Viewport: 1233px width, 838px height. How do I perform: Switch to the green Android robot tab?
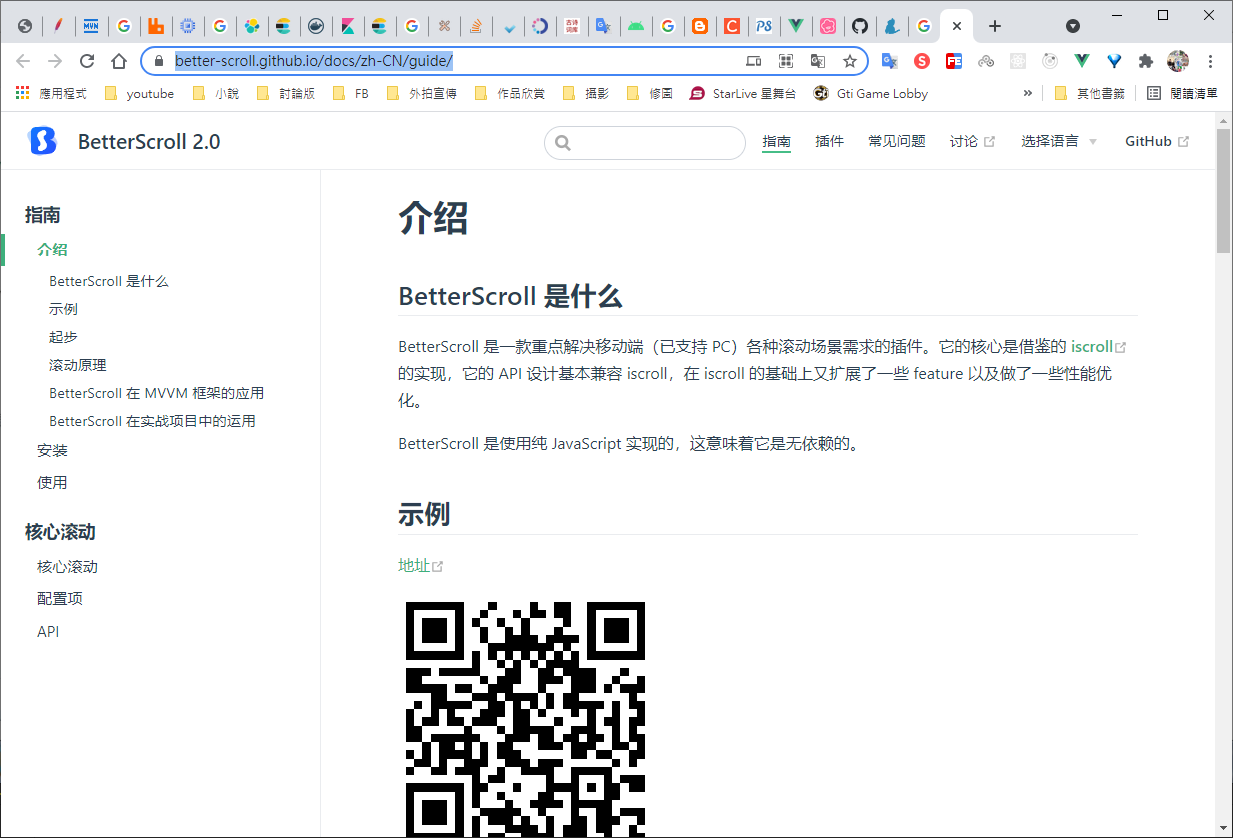click(636, 26)
